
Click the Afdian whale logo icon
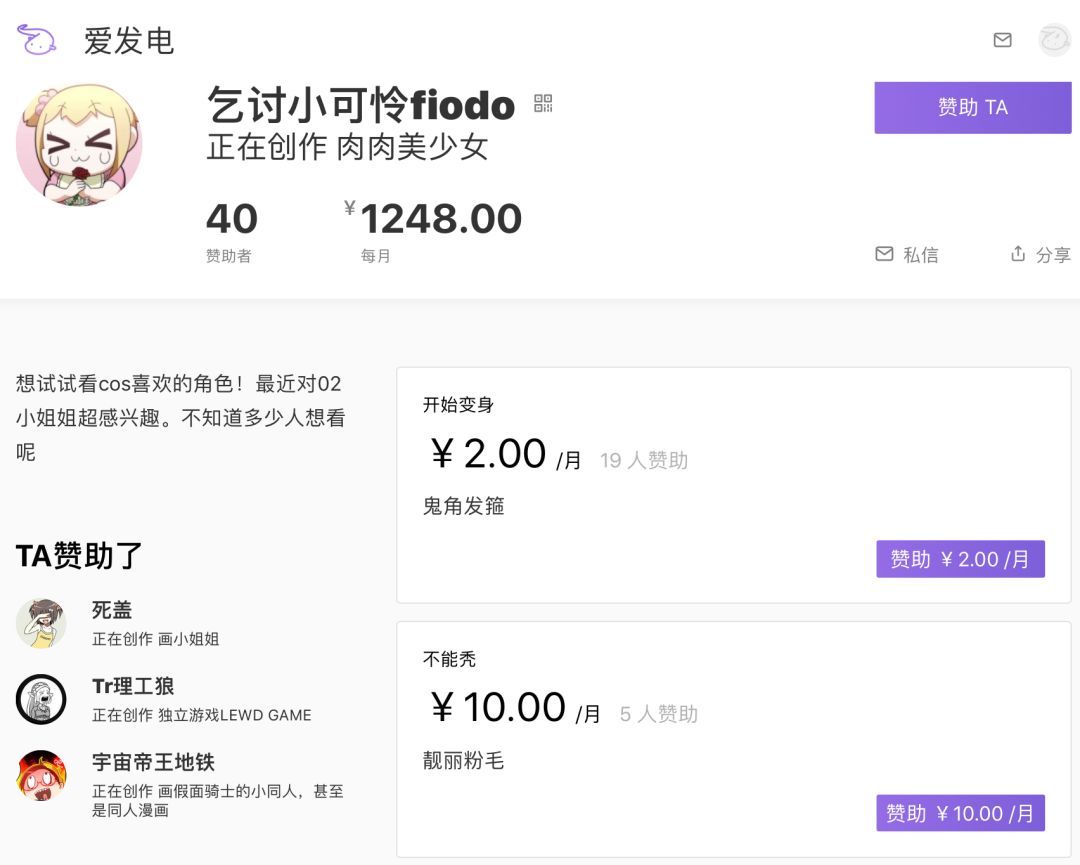[37, 40]
